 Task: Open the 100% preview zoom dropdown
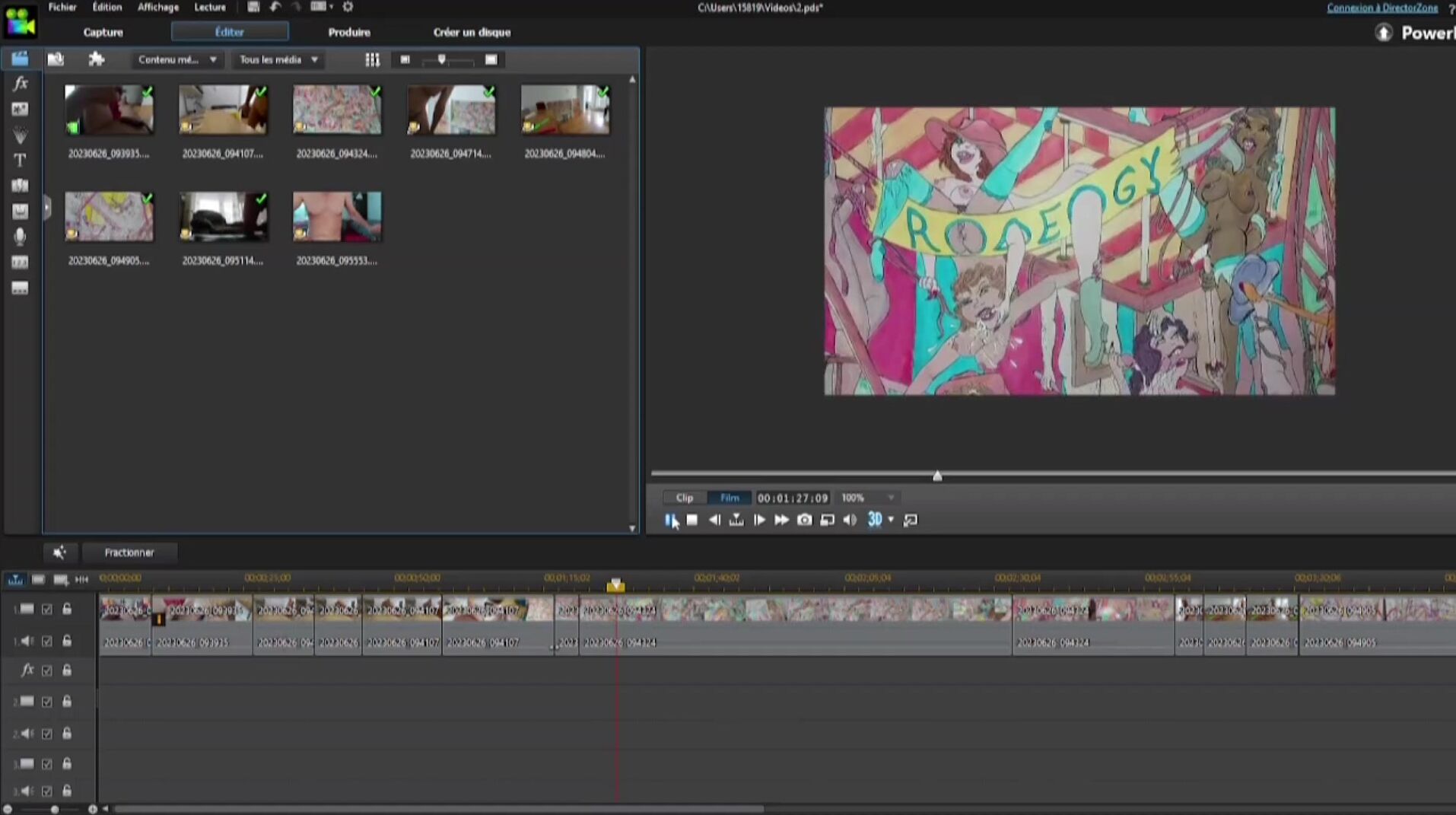(x=867, y=498)
